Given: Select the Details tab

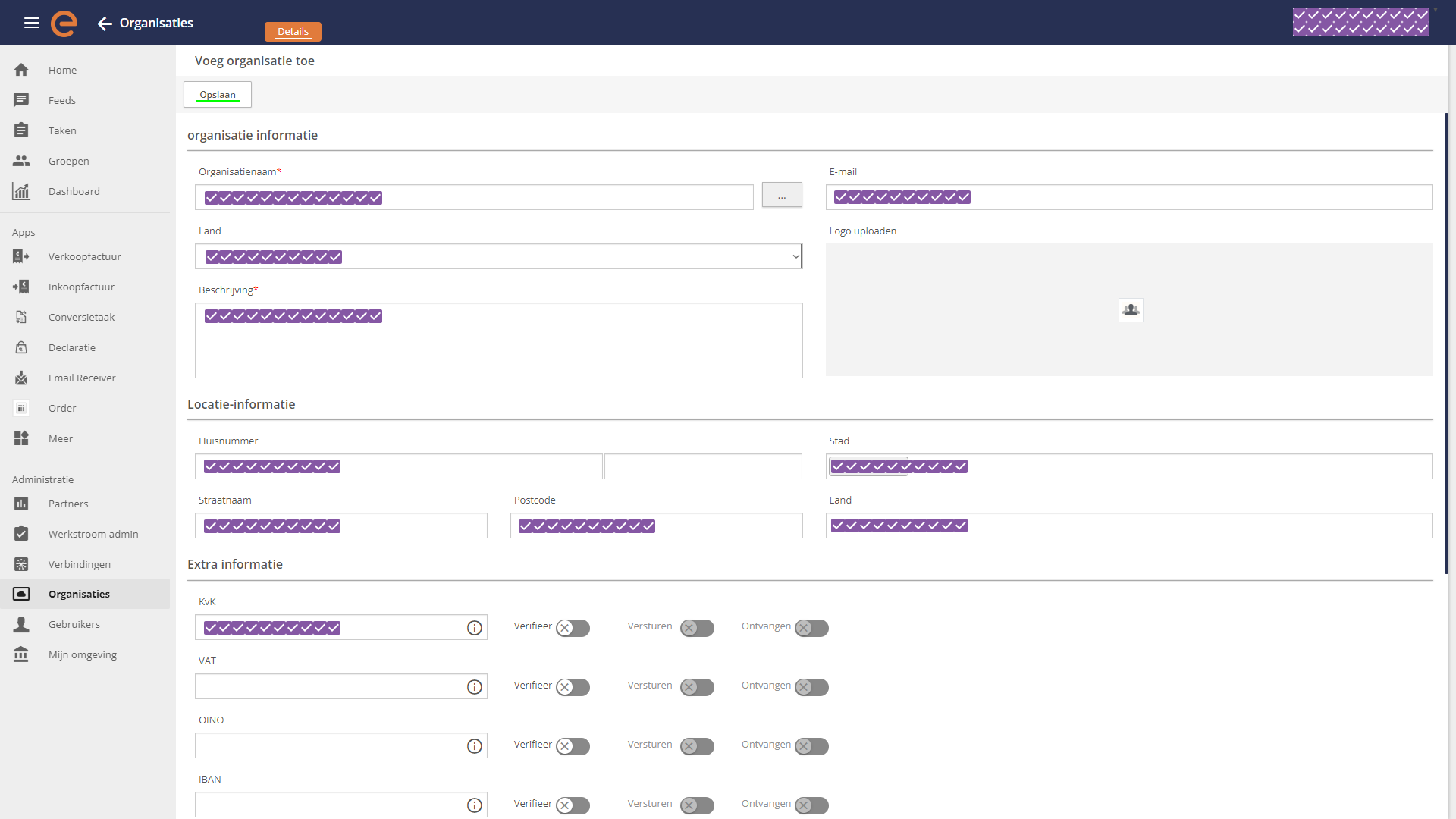Looking at the screenshot, I should point(293,31).
